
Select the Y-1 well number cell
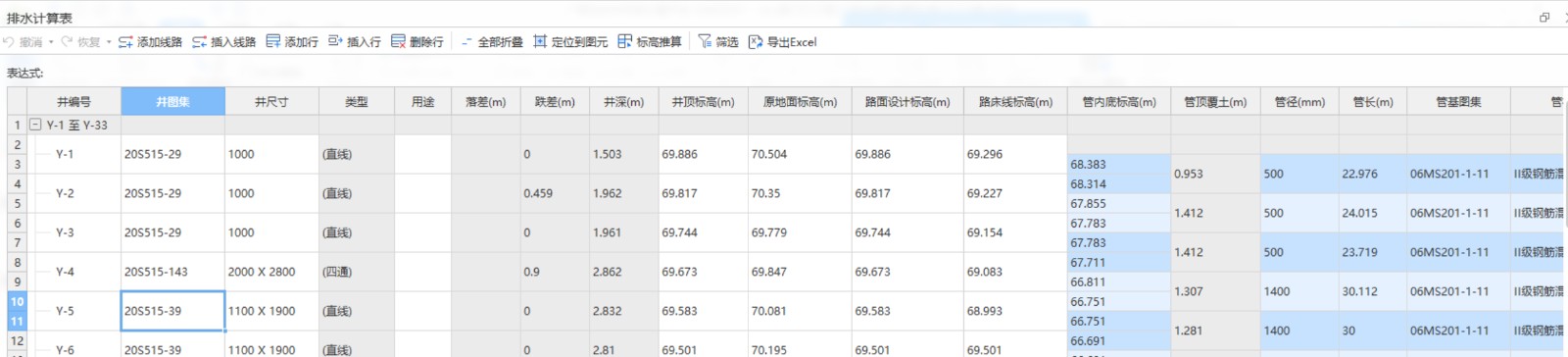[74, 154]
